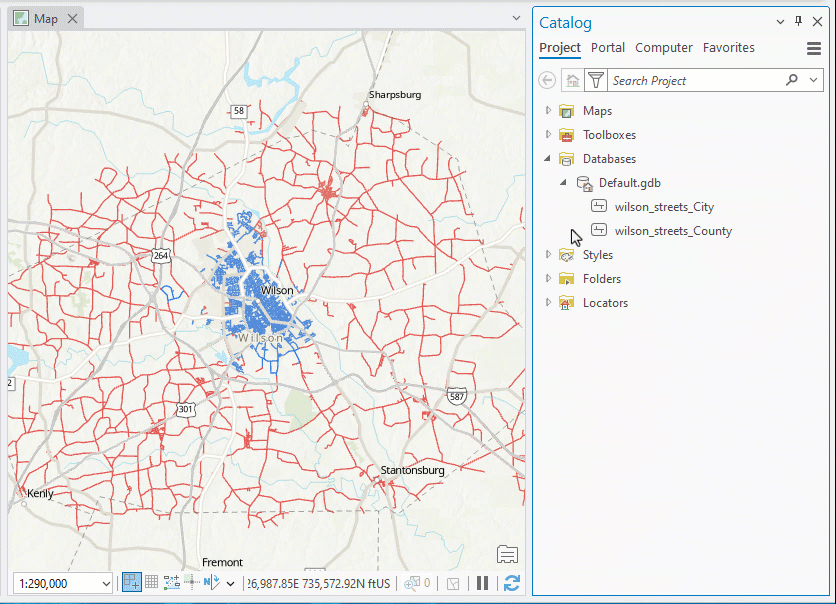The image size is (836, 604).
Task: Click the grid icon in the status bar
Action: point(151,583)
